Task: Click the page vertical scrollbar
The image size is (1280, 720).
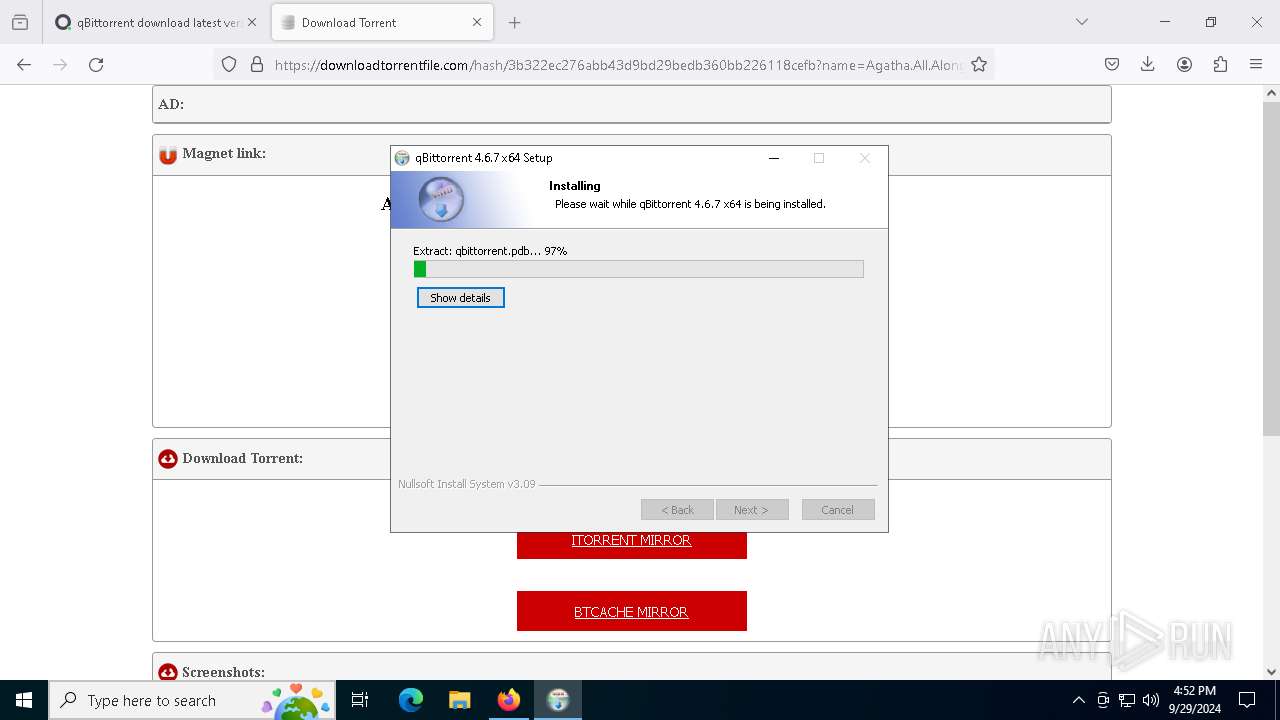Action: pos(1272,268)
